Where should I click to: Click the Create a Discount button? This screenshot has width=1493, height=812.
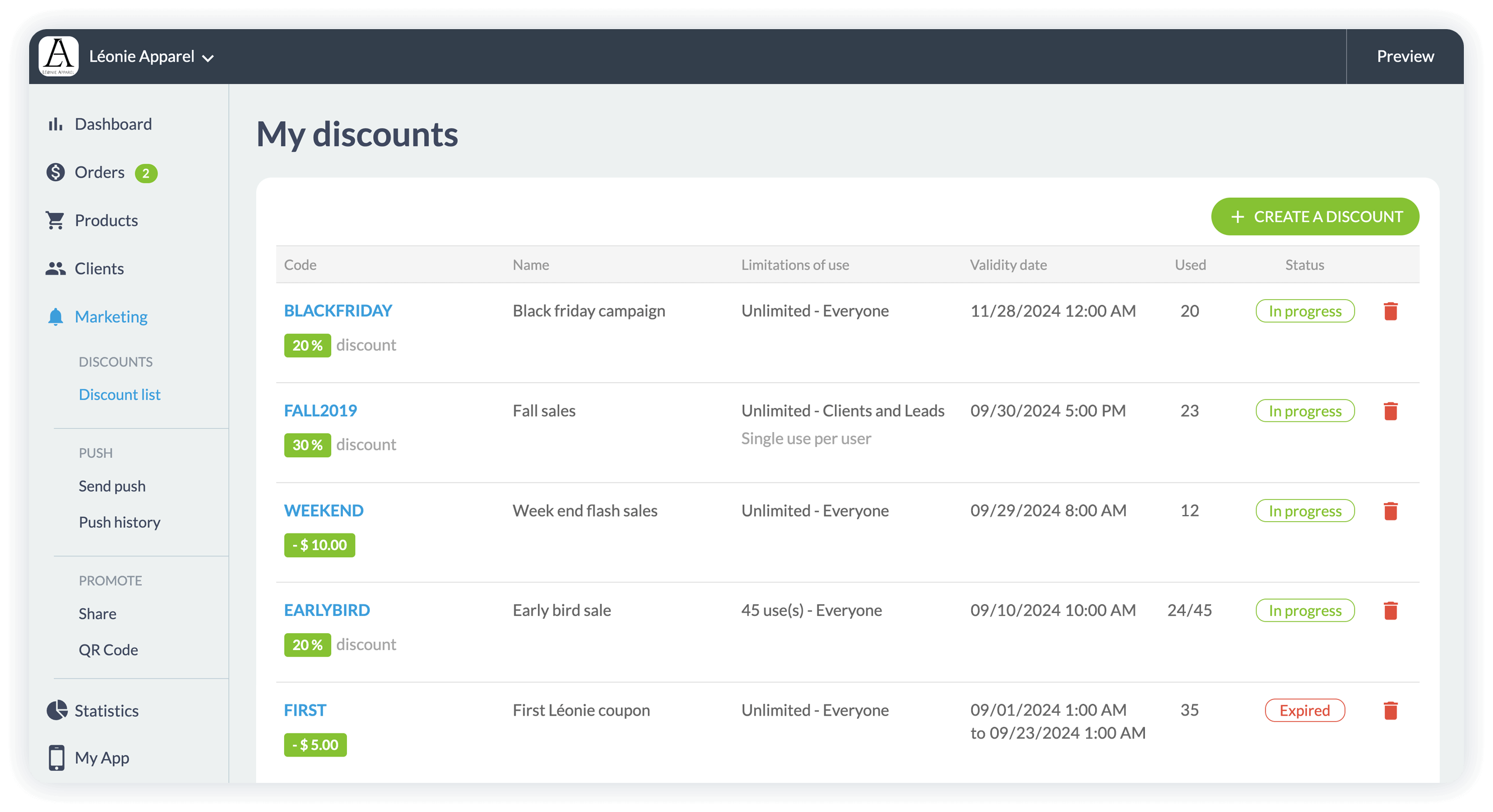[x=1314, y=217]
